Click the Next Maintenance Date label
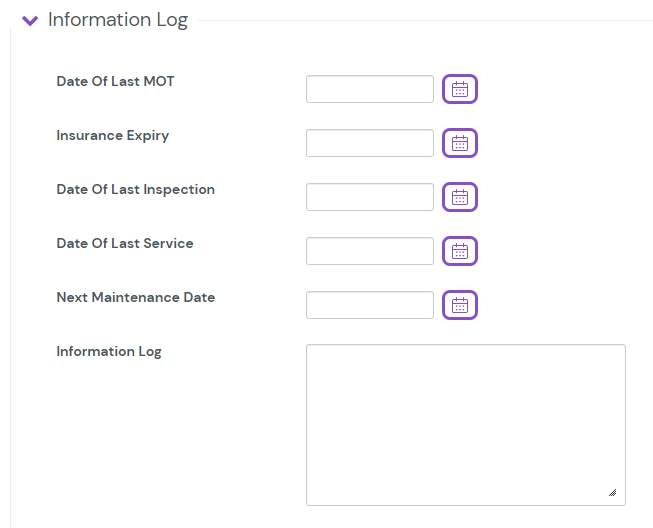The height and width of the screenshot is (528, 653). point(135,297)
